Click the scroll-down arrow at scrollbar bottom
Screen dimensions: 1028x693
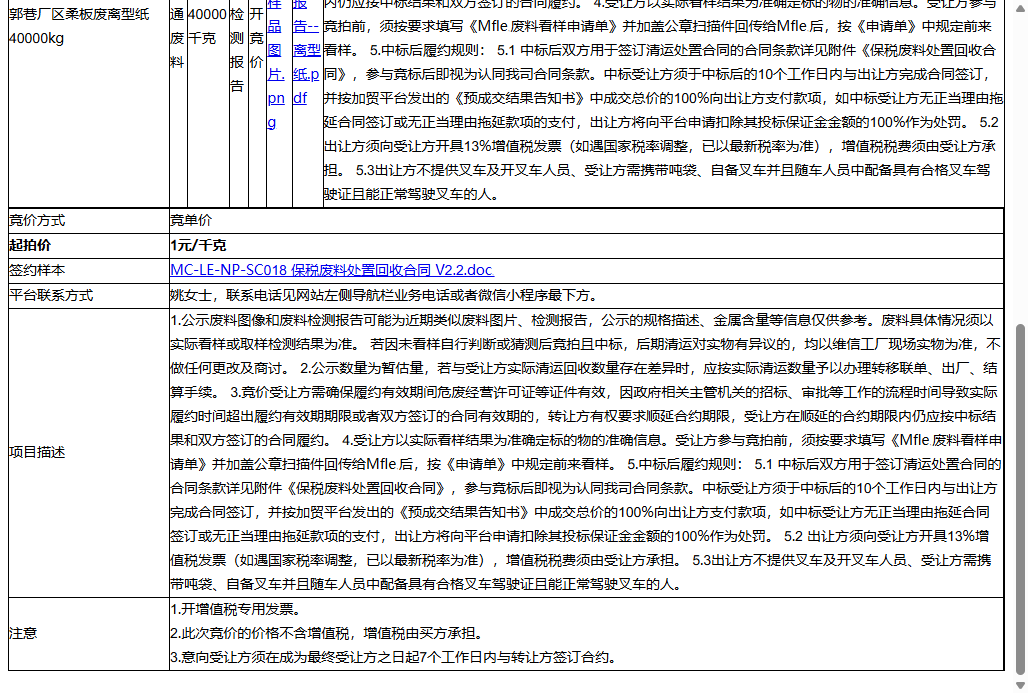1019,685
